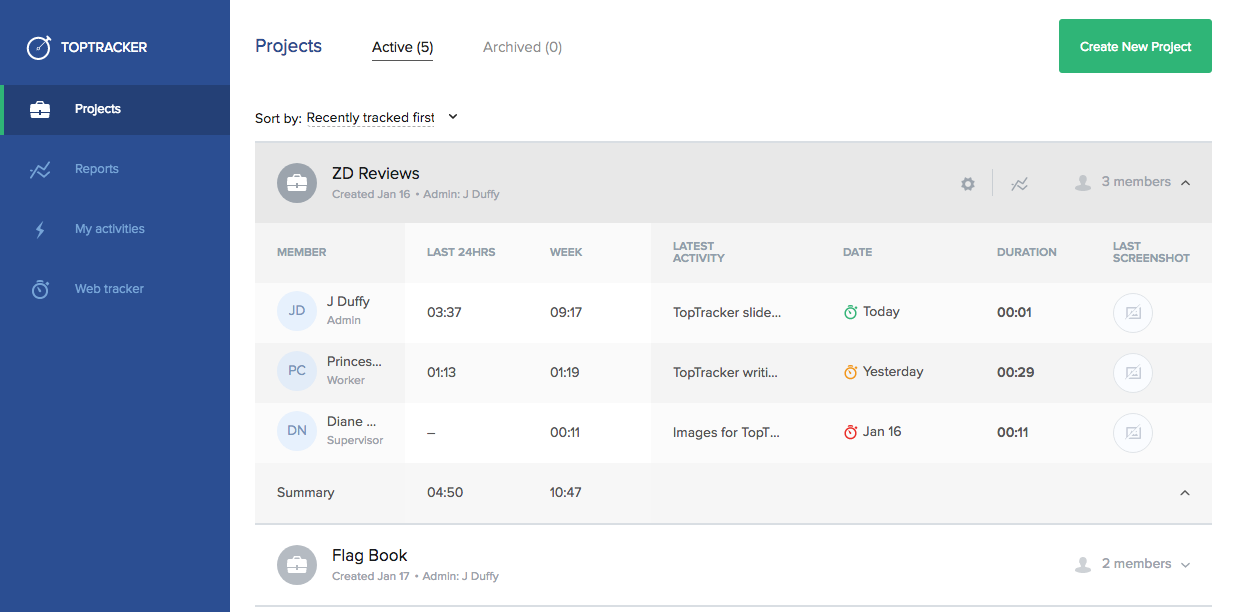1236x612 pixels.
Task: Open Reports in the sidebar
Action: pyautogui.click(x=96, y=169)
